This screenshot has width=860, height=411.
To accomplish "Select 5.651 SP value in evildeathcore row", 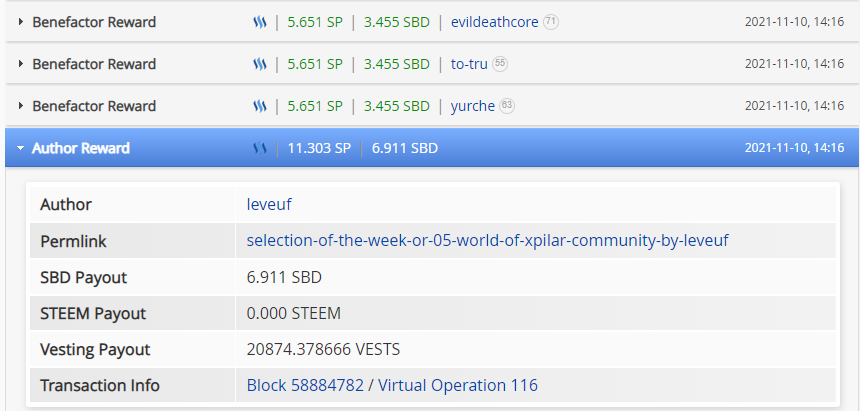I will click(x=315, y=22).
